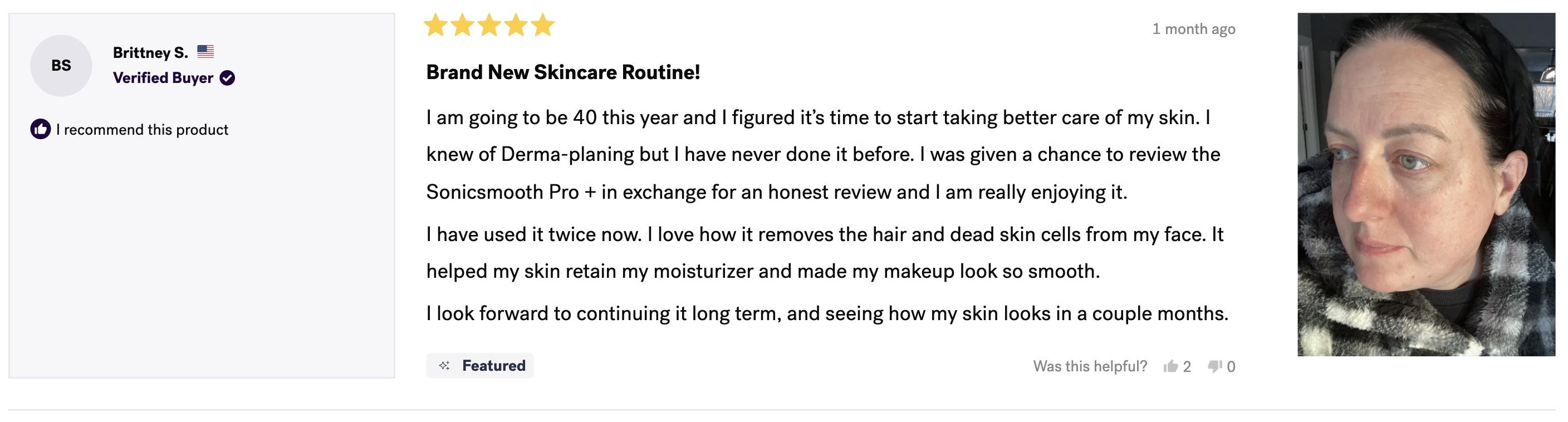This screenshot has height=422, width=1568.
Task: Click the Verified Buyer checkmark badge
Action: pos(227,78)
